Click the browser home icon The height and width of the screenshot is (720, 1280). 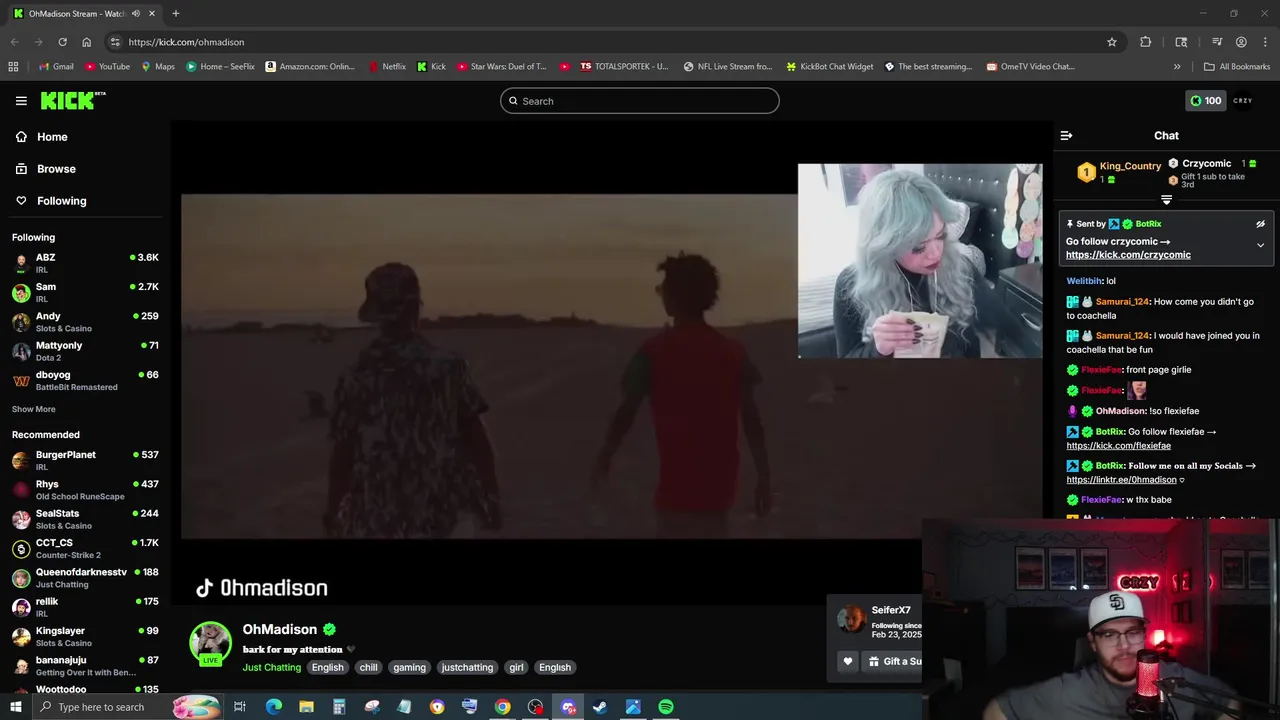tap(86, 42)
